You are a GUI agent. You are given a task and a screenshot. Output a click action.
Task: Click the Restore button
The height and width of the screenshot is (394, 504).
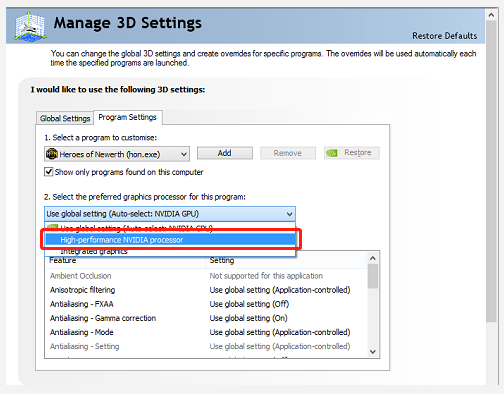[x=352, y=153]
